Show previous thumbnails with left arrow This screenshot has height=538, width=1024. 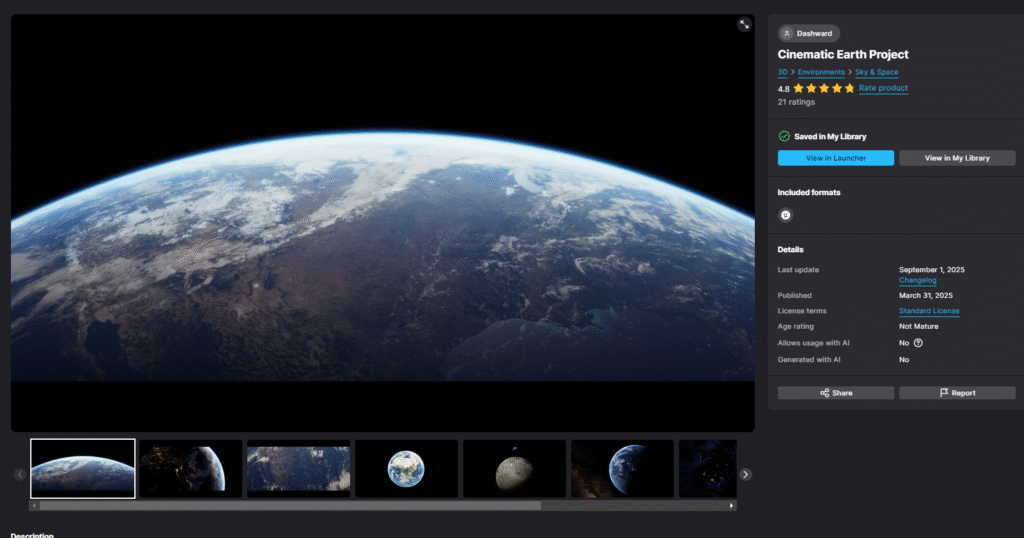click(20, 475)
